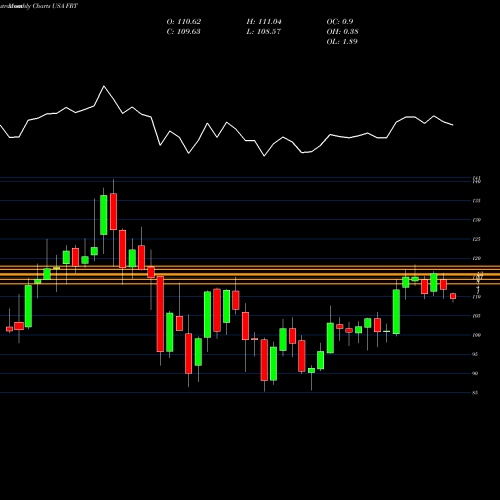Click the 130 price axis label
Viewport: 500px width, 500px height.
[x=476, y=220]
